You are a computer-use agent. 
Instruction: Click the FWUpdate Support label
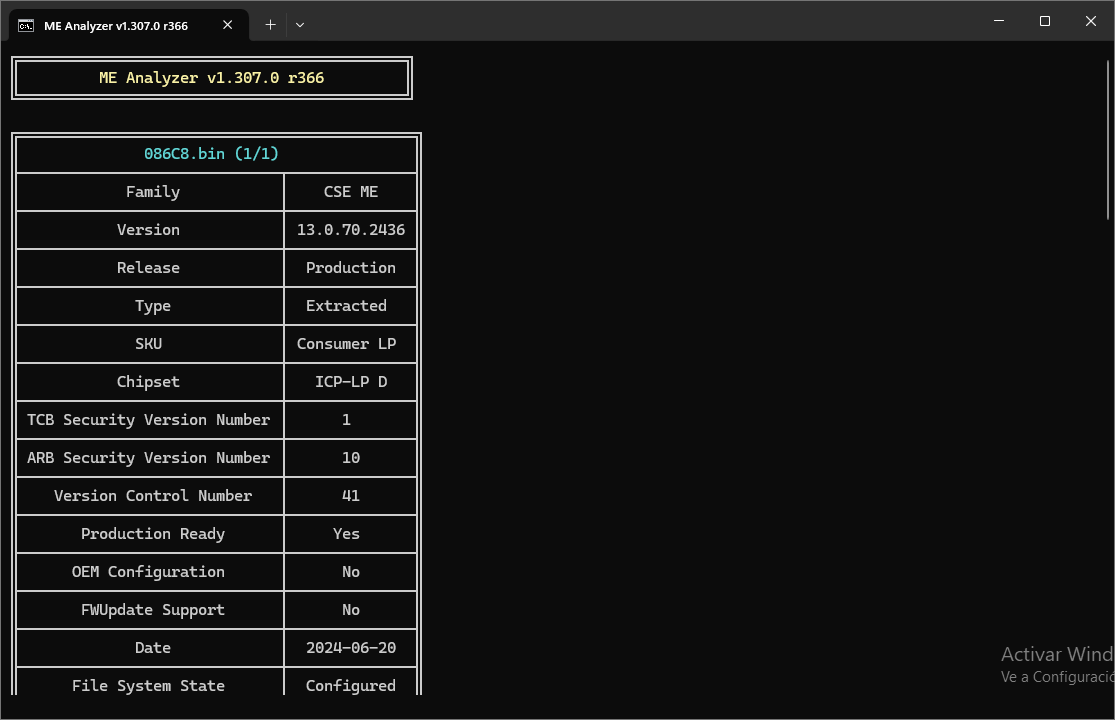pos(153,610)
